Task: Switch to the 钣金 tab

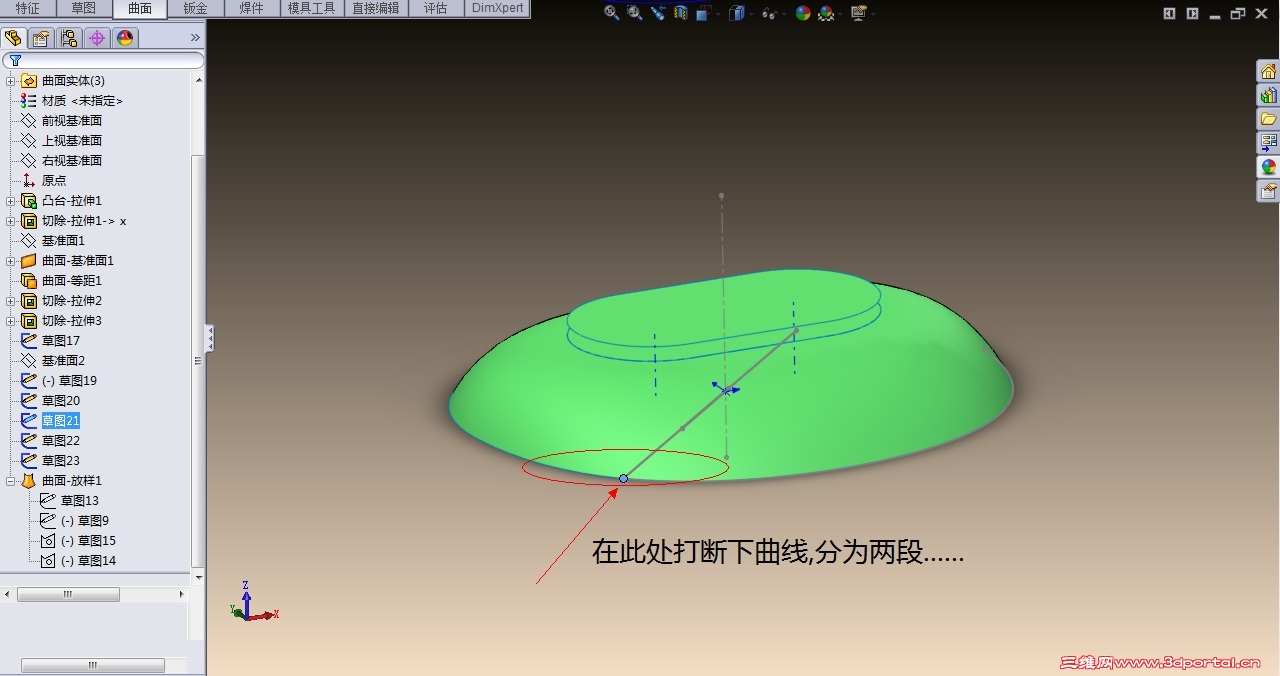Action: tap(196, 9)
